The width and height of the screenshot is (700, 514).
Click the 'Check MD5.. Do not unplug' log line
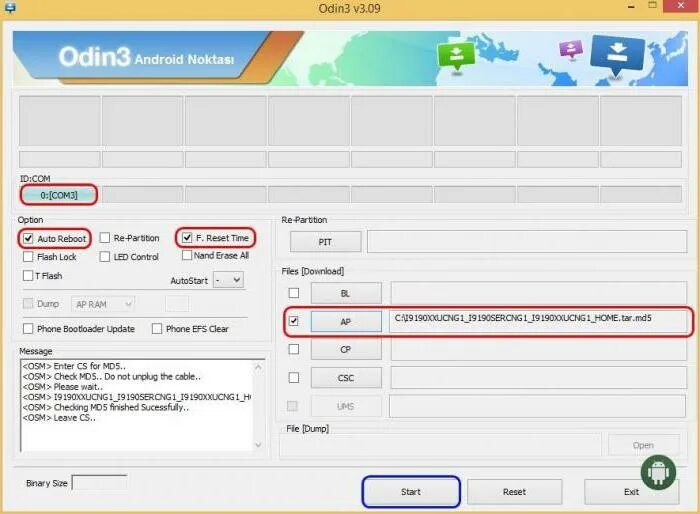[112, 376]
